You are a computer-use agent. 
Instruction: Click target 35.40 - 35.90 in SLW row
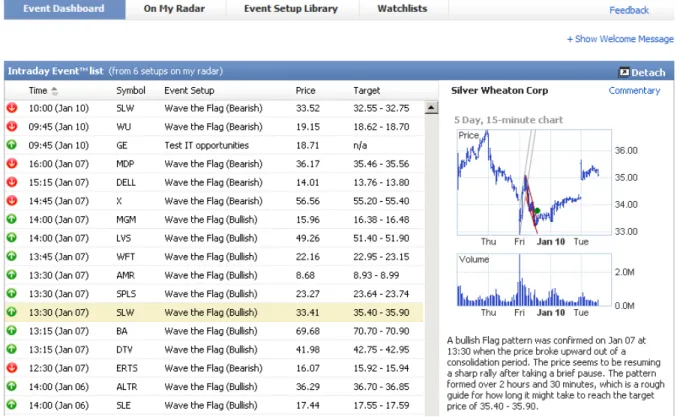coord(381,312)
